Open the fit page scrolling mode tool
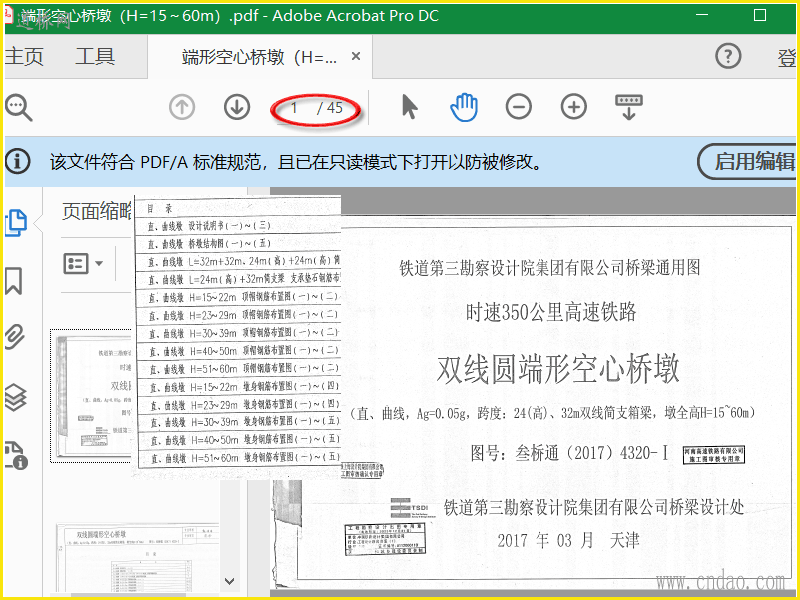The height and width of the screenshot is (600, 800). click(629, 107)
